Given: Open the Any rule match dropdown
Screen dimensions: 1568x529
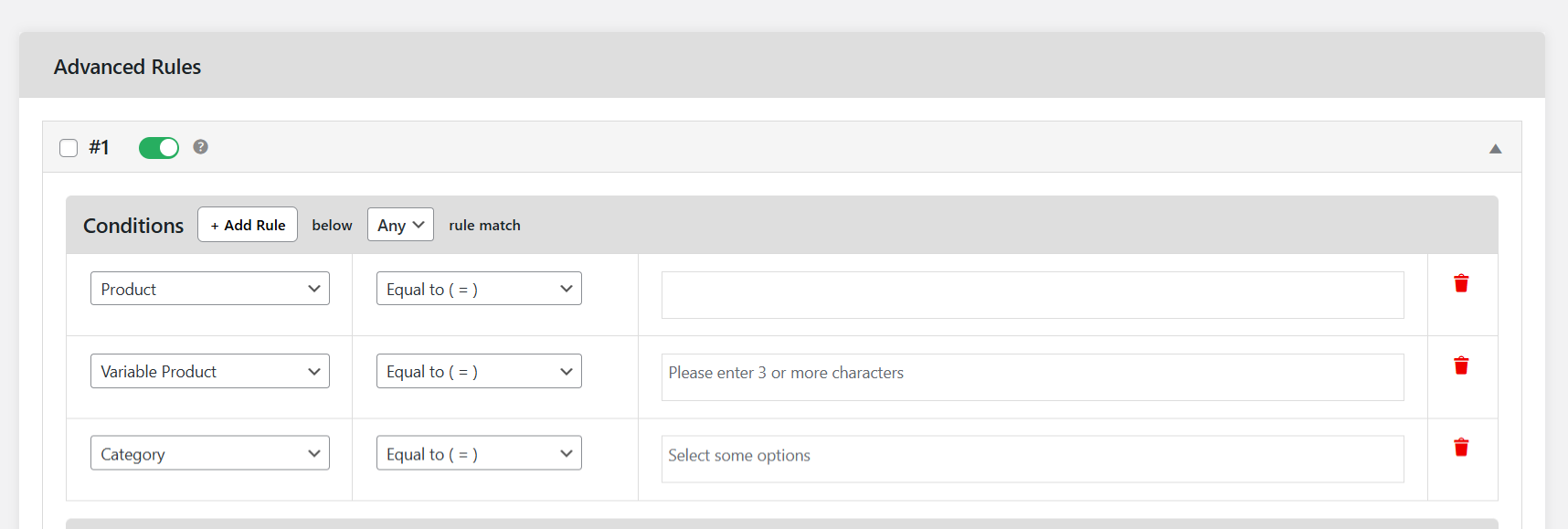Looking at the screenshot, I should tap(400, 225).
